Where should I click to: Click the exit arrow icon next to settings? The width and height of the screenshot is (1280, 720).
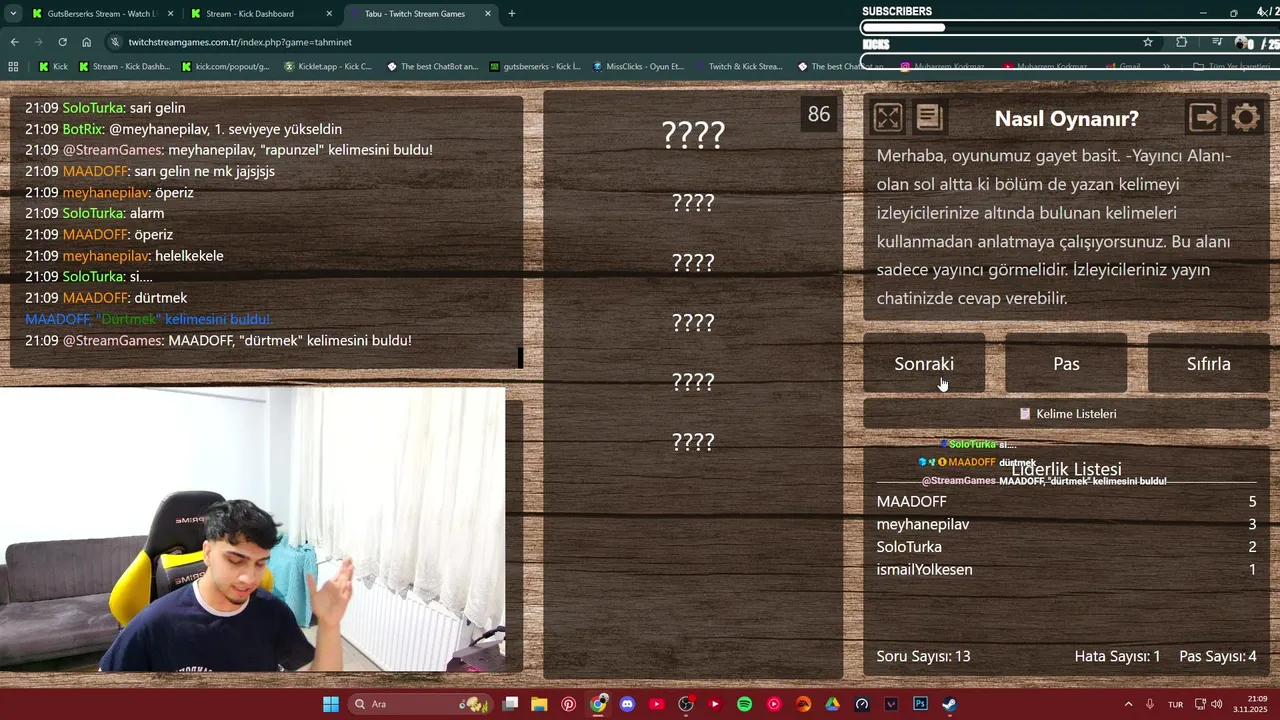point(1204,118)
